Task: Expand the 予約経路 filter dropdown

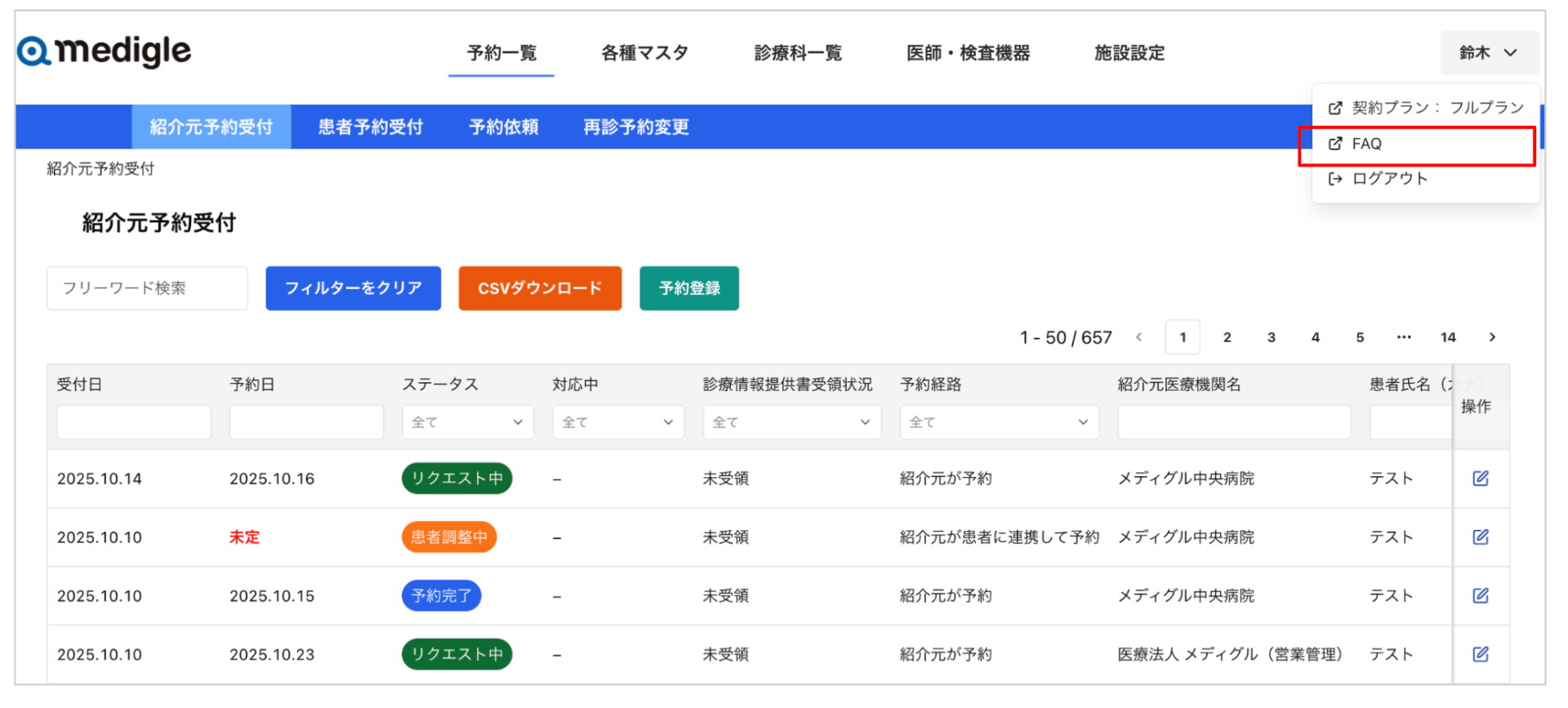Action: point(998,422)
